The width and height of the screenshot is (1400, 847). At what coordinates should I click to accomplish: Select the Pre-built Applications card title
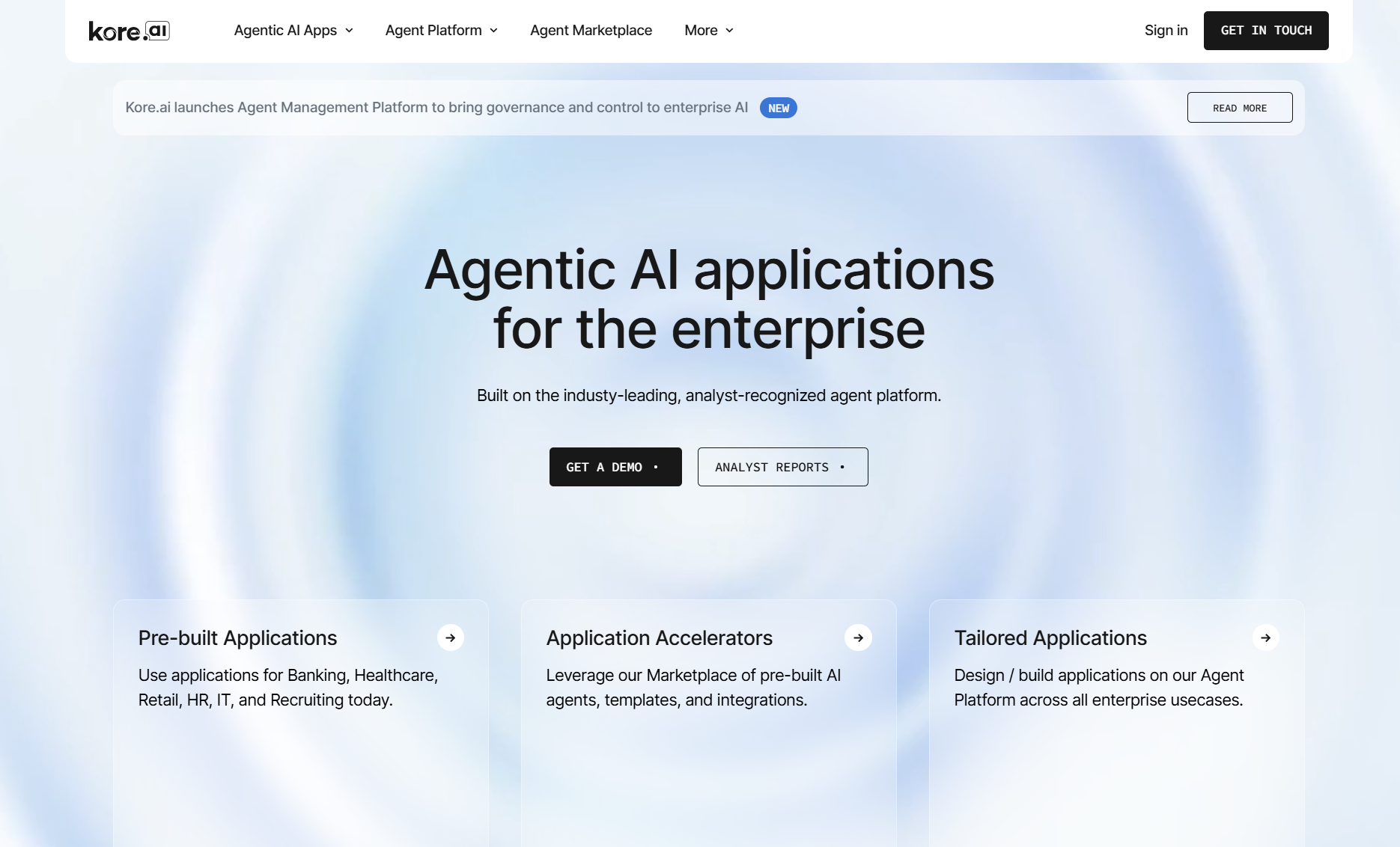pyautogui.click(x=237, y=637)
